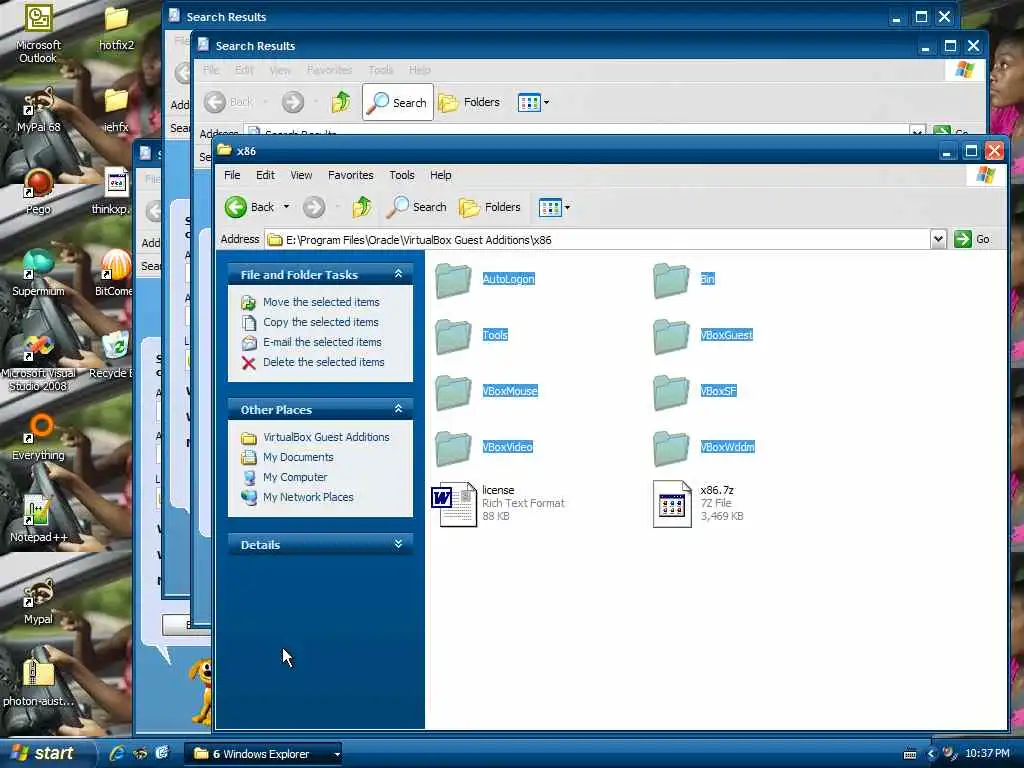Open the Tools menu in x86 window
The width and height of the screenshot is (1024, 768).
pos(402,175)
